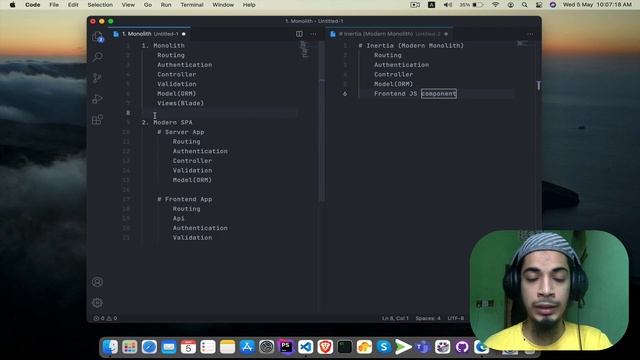
Task: Open the Terminal menu
Action: (x=192, y=5)
